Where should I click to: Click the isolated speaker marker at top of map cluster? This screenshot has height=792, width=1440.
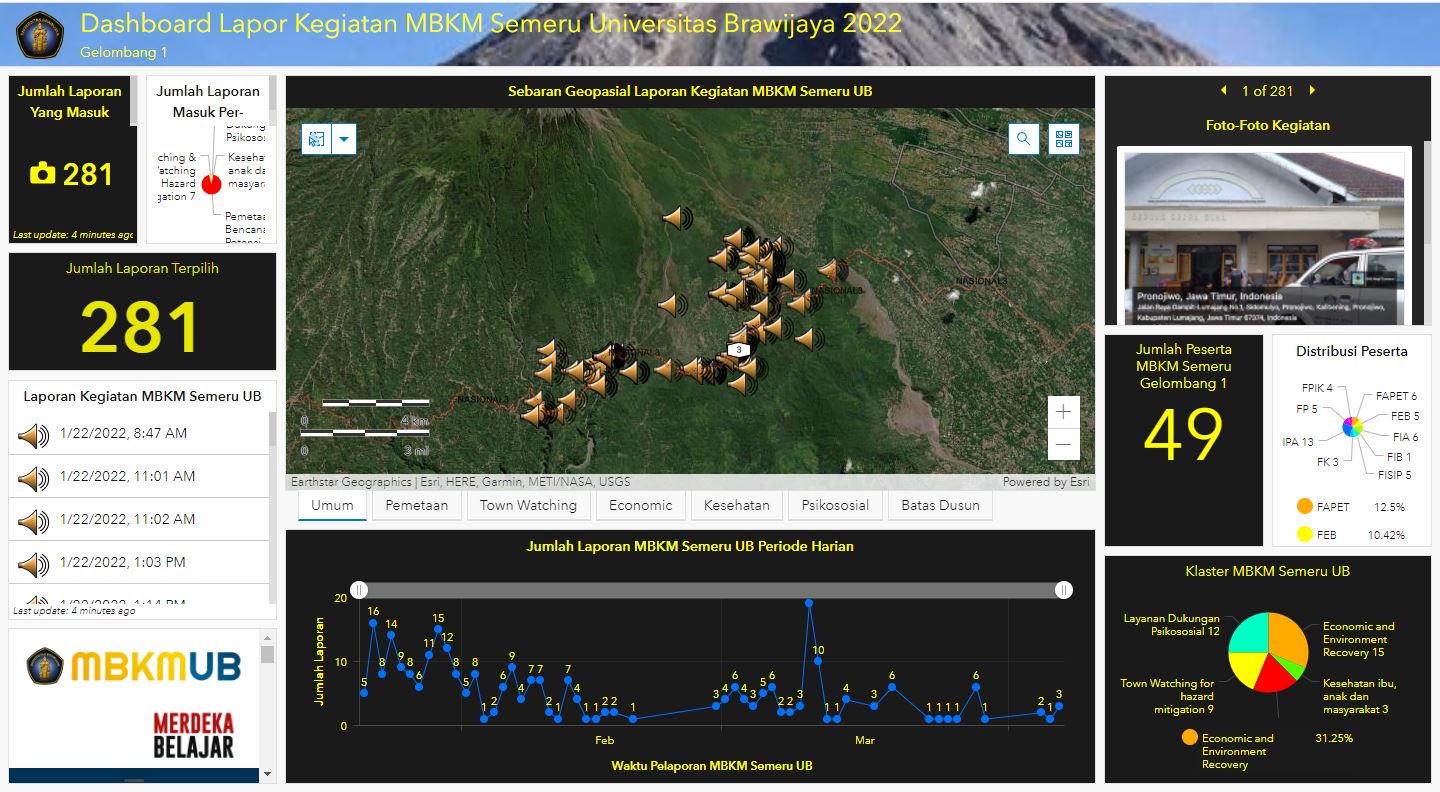(677, 217)
